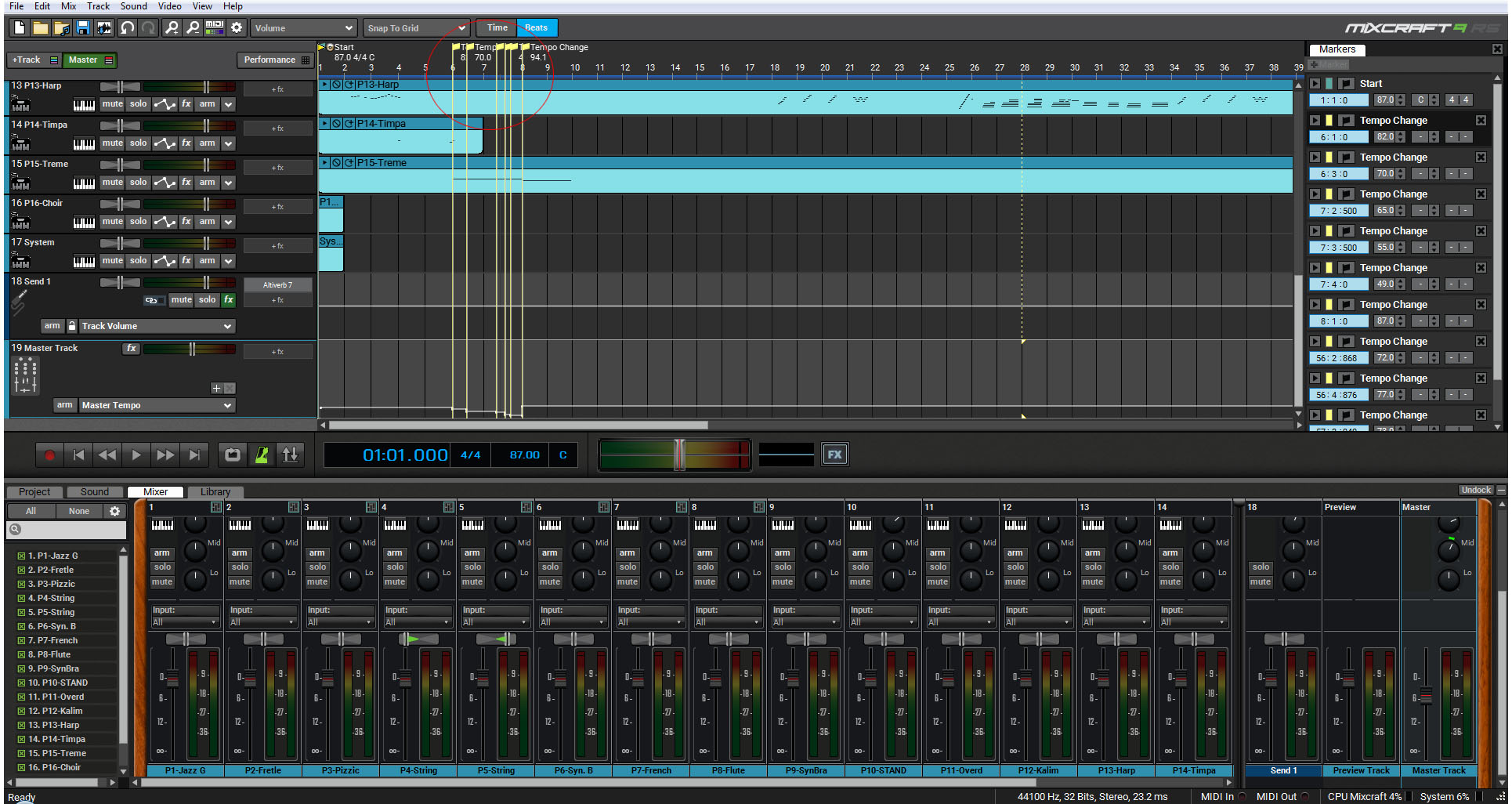Open the Mix menu
Screen dimensions: 1512x804
point(69,6)
